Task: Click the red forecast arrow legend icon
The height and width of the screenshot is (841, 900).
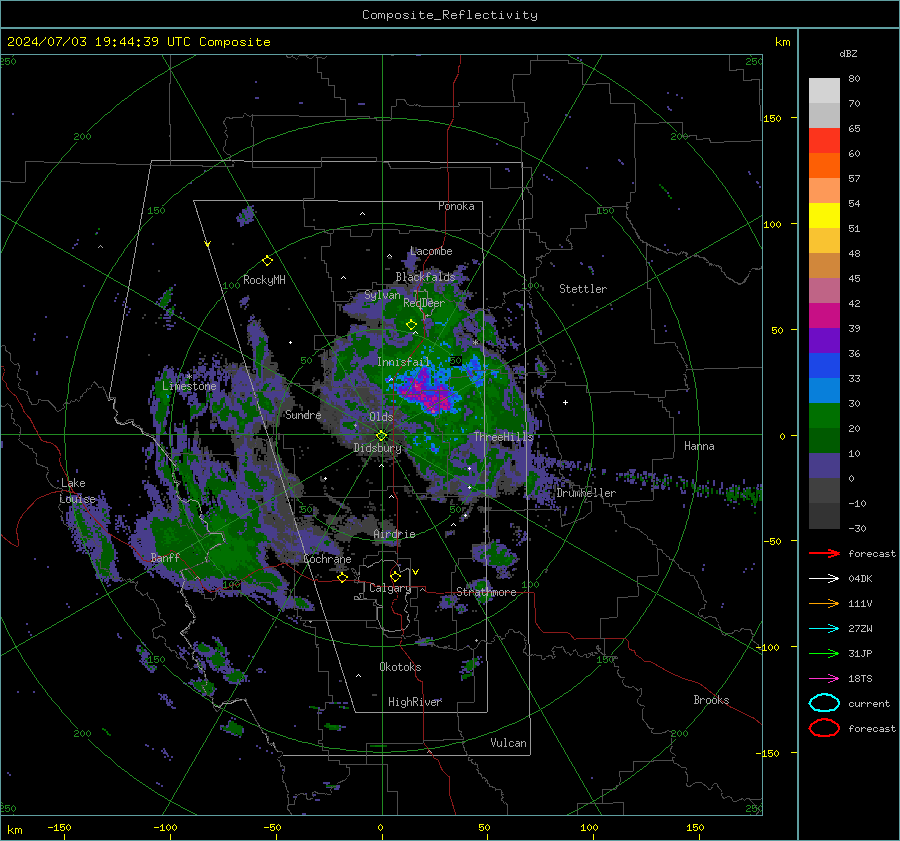Action: pyautogui.click(x=824, y=553)
